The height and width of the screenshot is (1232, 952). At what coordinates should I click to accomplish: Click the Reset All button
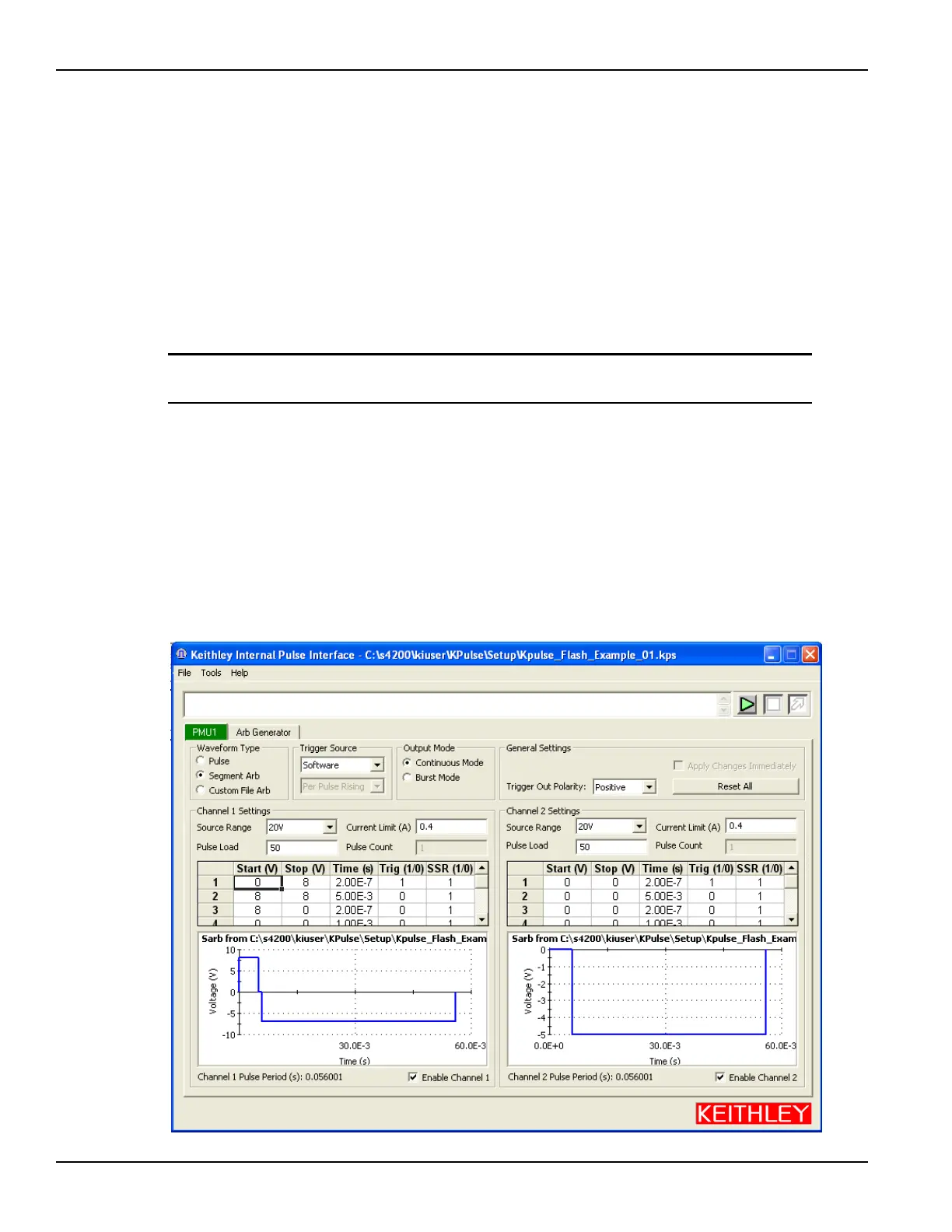tap(735, 786)
